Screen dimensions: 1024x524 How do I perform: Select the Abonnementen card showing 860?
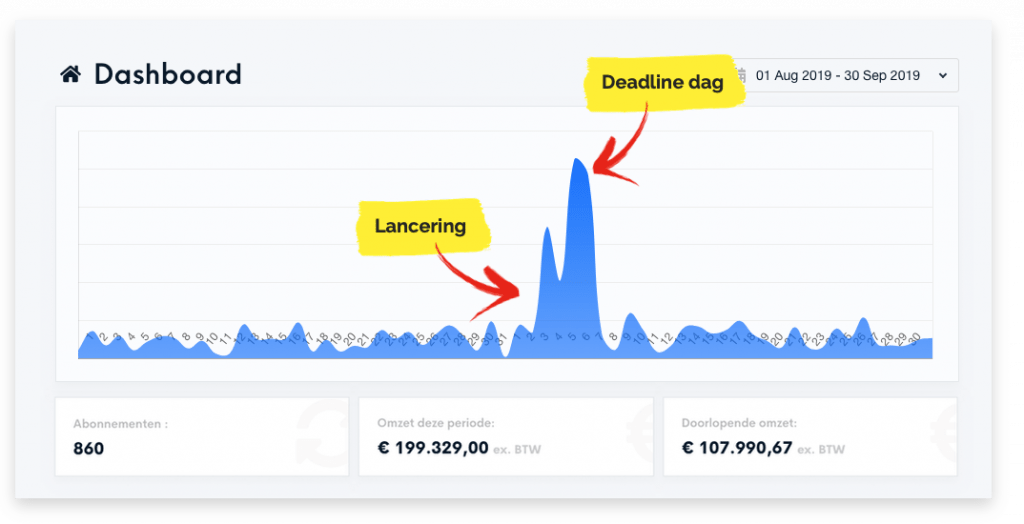pos(201,436)
